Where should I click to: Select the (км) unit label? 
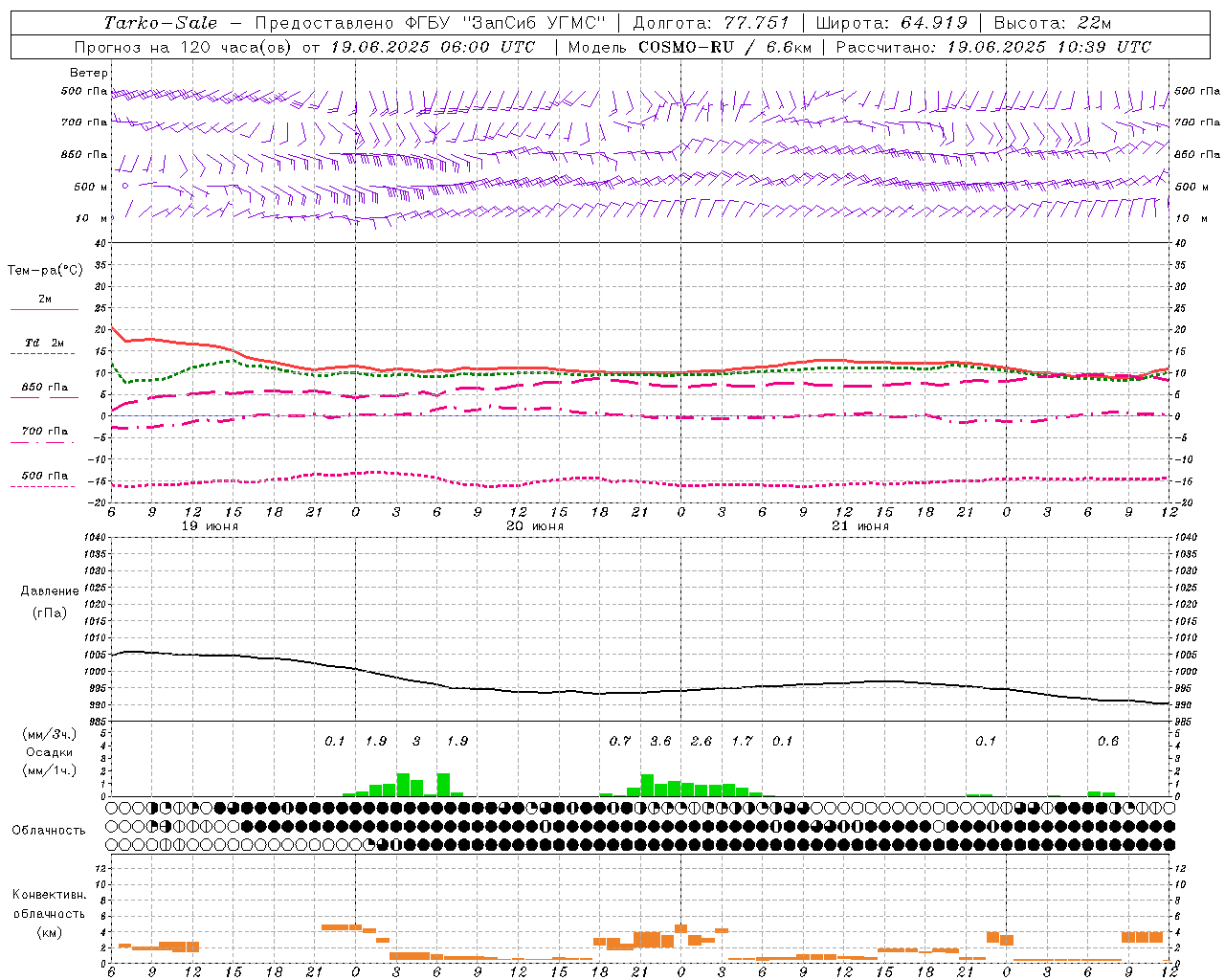point(49,932)
